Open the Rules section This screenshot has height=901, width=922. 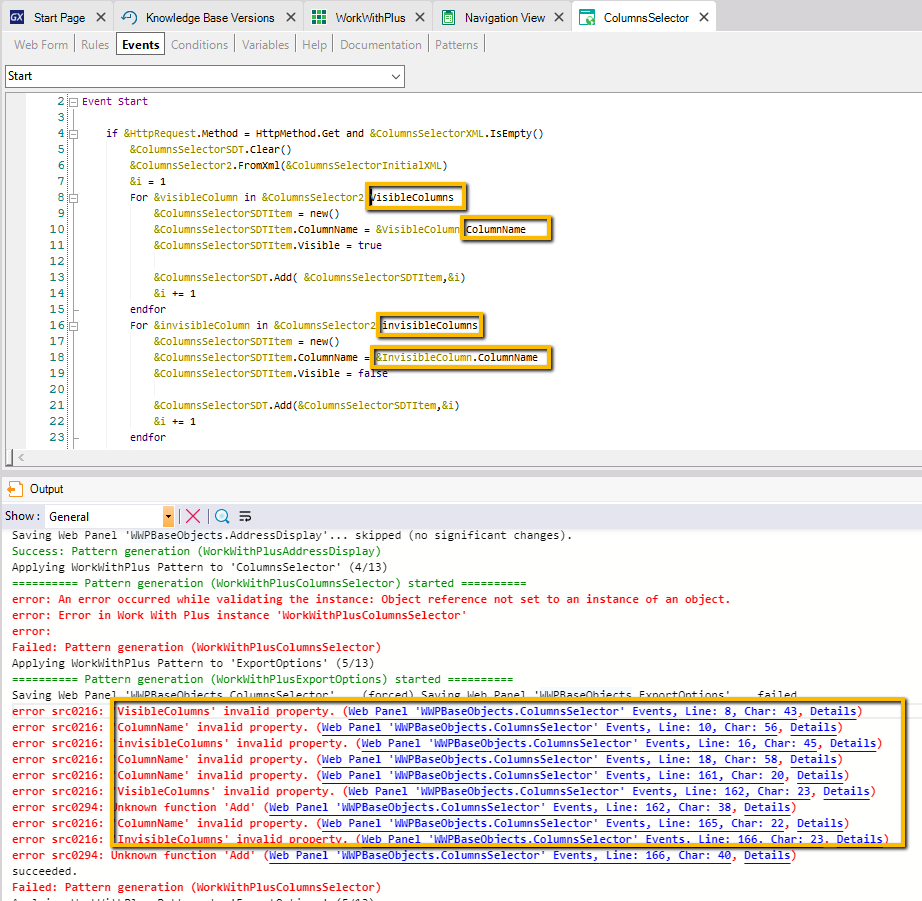[95, 45]
